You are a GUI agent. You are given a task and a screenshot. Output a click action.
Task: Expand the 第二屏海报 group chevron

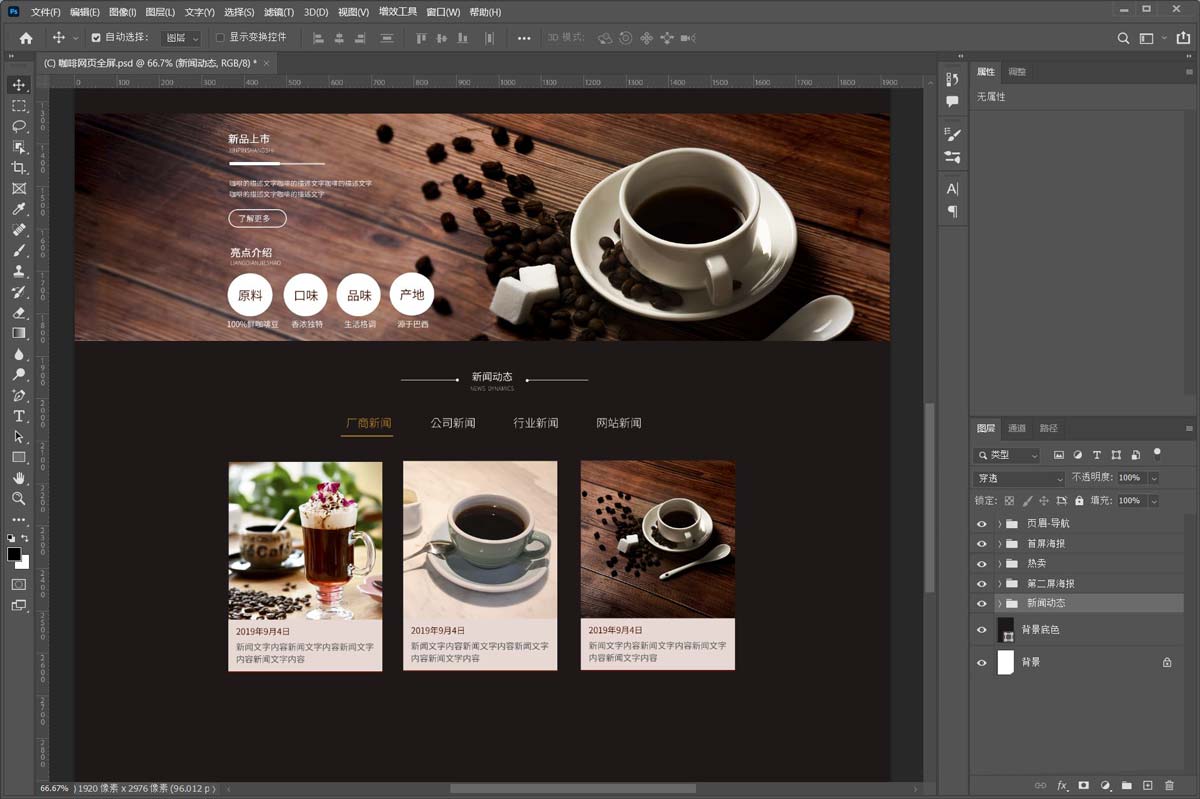999,583
